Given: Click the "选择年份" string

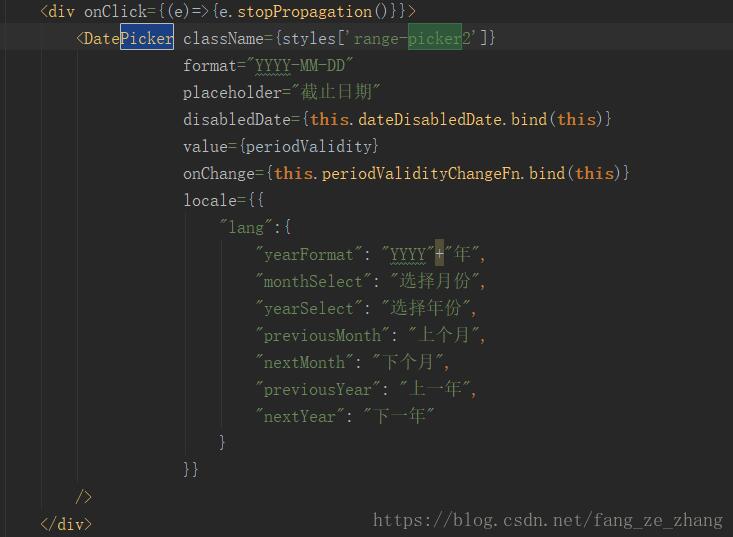Looking at the screenshot, I should [426, 308].
